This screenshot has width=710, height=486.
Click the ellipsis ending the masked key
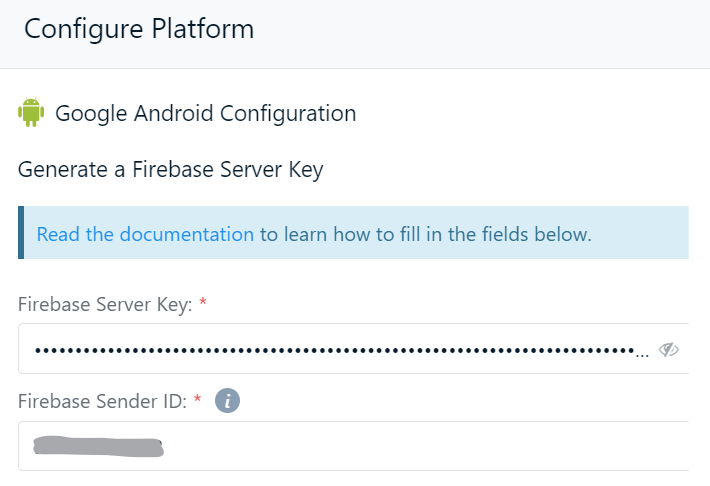pyautogui.click(x=642, y=356)
